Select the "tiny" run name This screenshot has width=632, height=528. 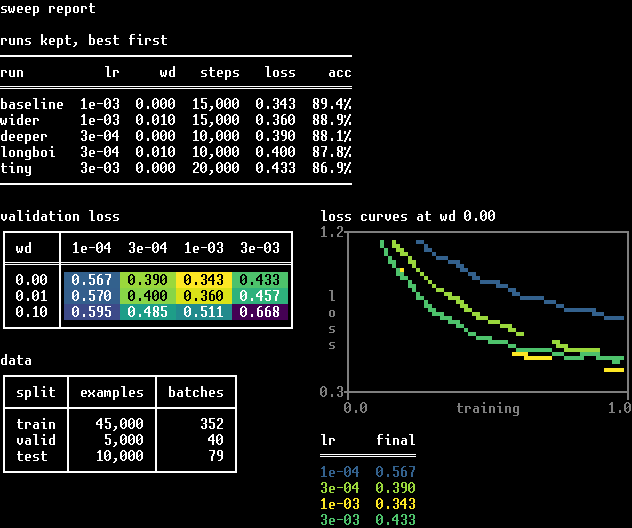pos(16,168)
